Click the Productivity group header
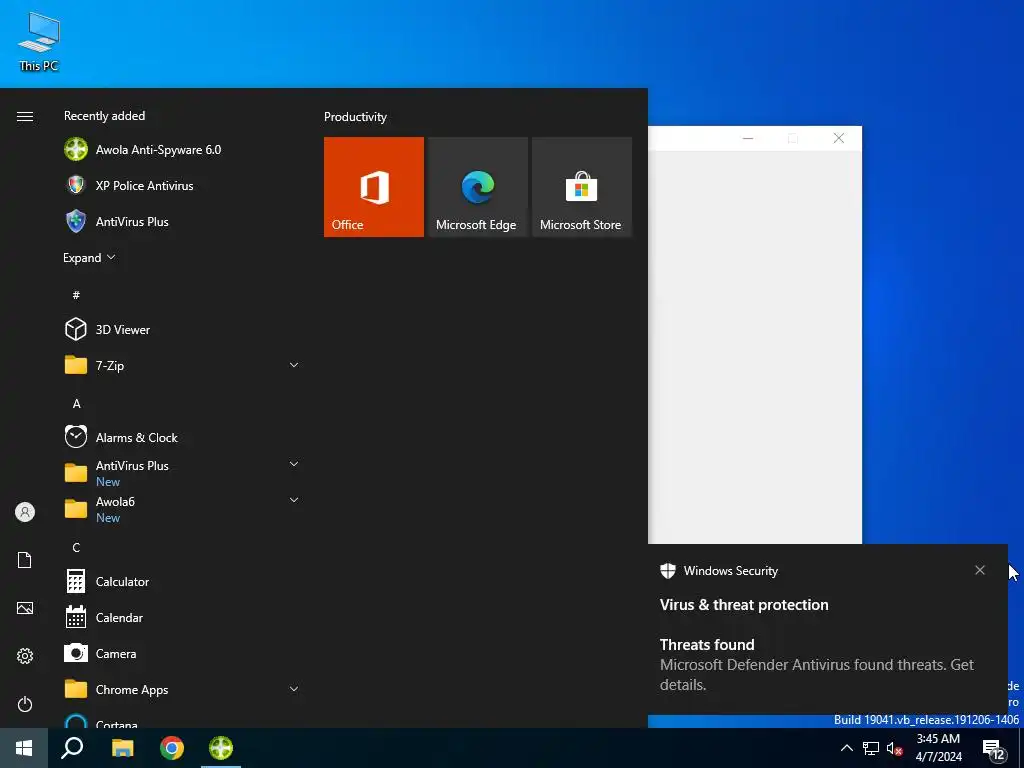The image size is (1024, 768). [x=355, y=117]
